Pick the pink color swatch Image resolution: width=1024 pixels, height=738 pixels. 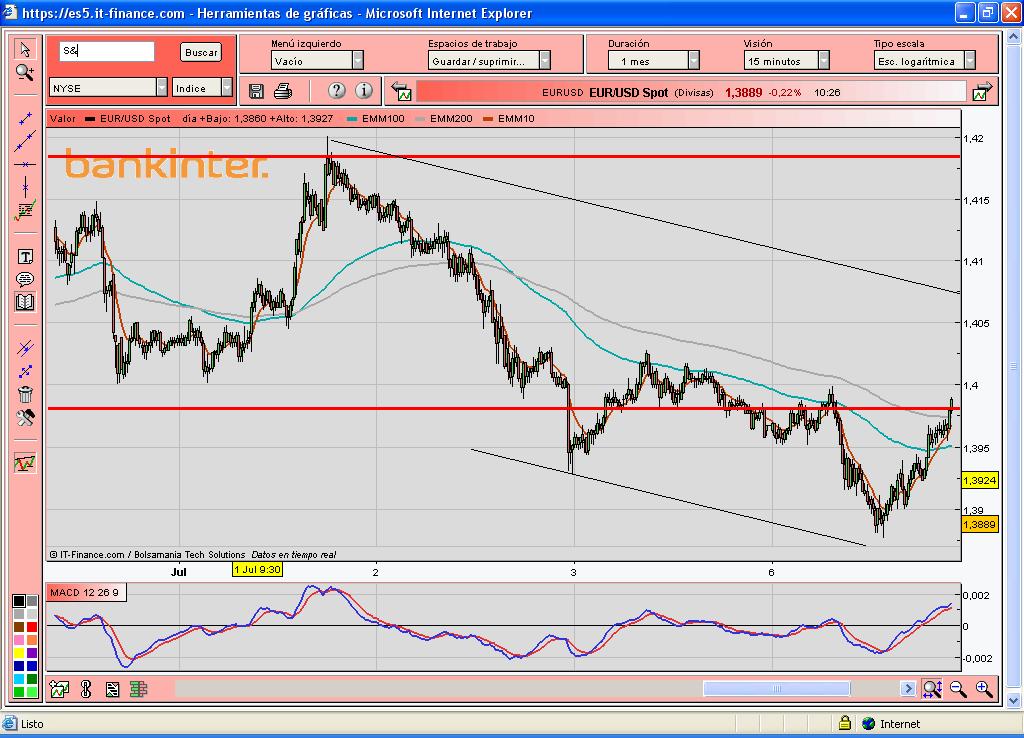(x=19, y=640)
